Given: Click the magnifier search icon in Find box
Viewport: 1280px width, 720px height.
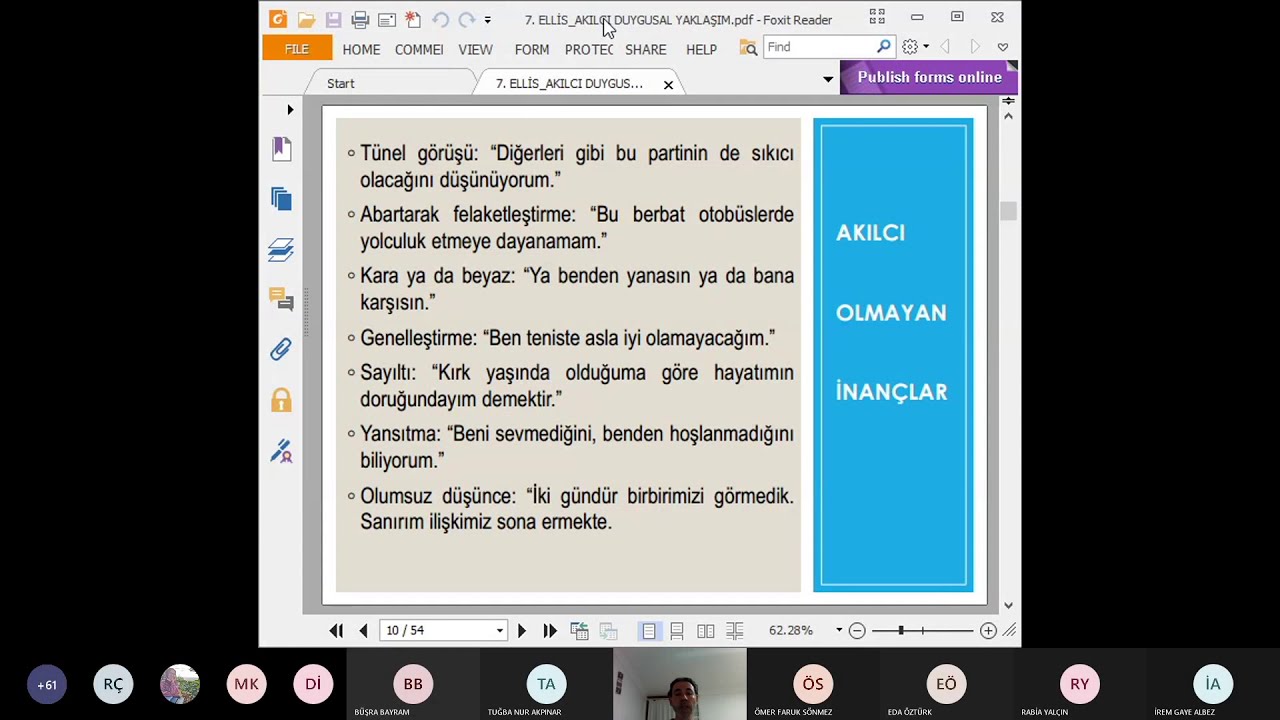Looking at the screenshot, I should (883, 47).
